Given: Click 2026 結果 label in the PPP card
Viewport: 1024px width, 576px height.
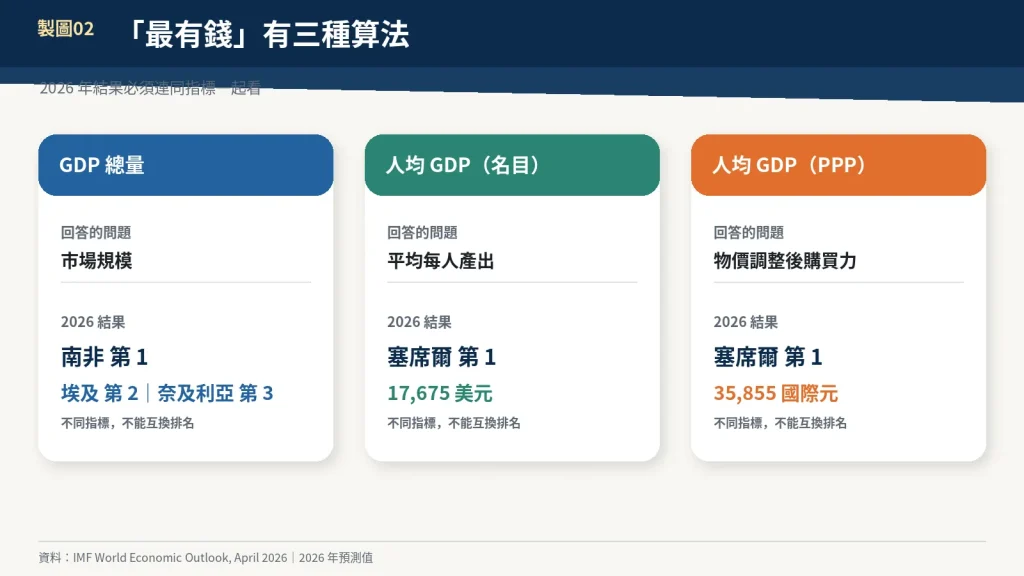Looking at the screenshot, I should [746, 322].
